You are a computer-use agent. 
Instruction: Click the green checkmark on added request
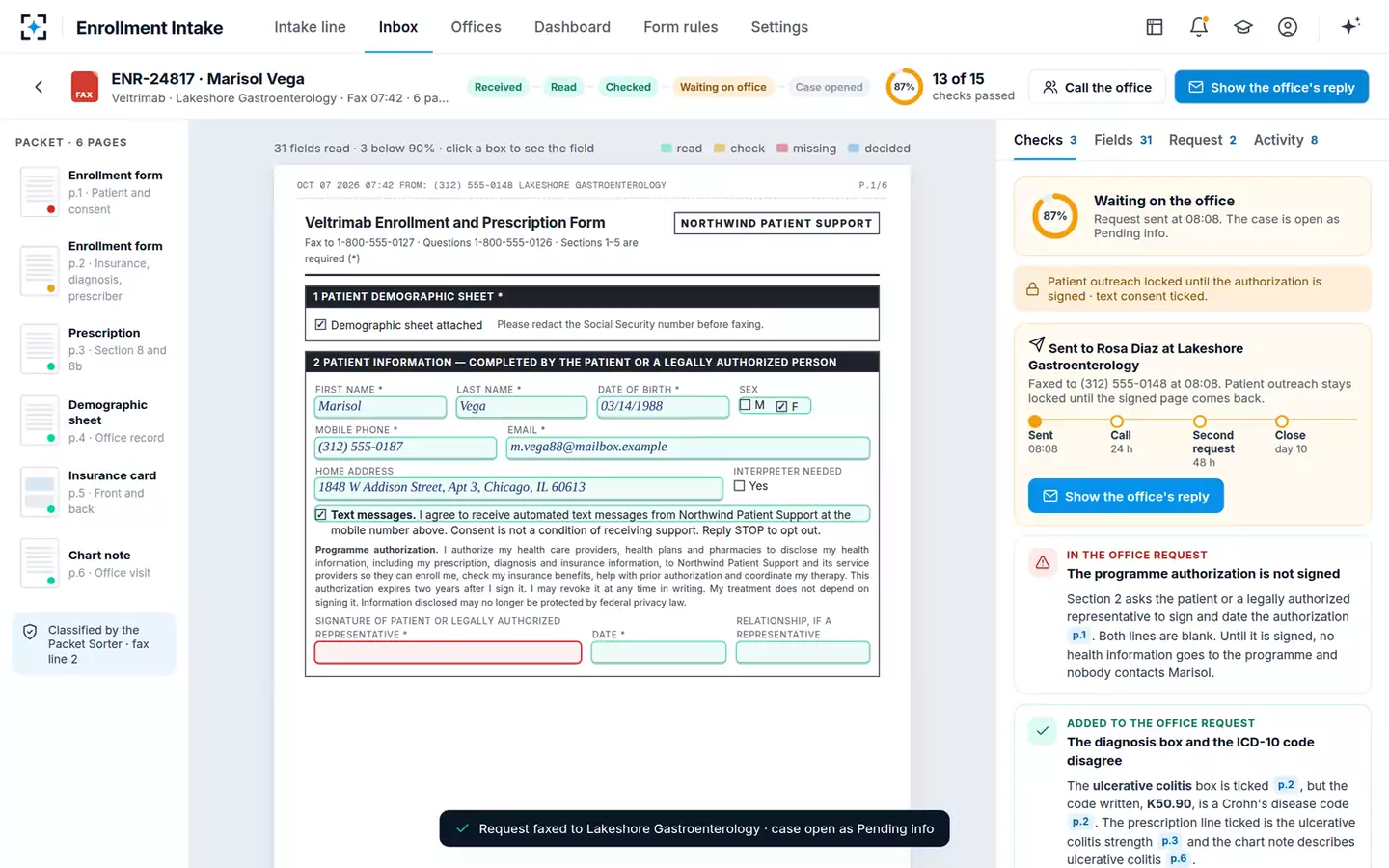pyautogui.click(x=1043, y=731)
